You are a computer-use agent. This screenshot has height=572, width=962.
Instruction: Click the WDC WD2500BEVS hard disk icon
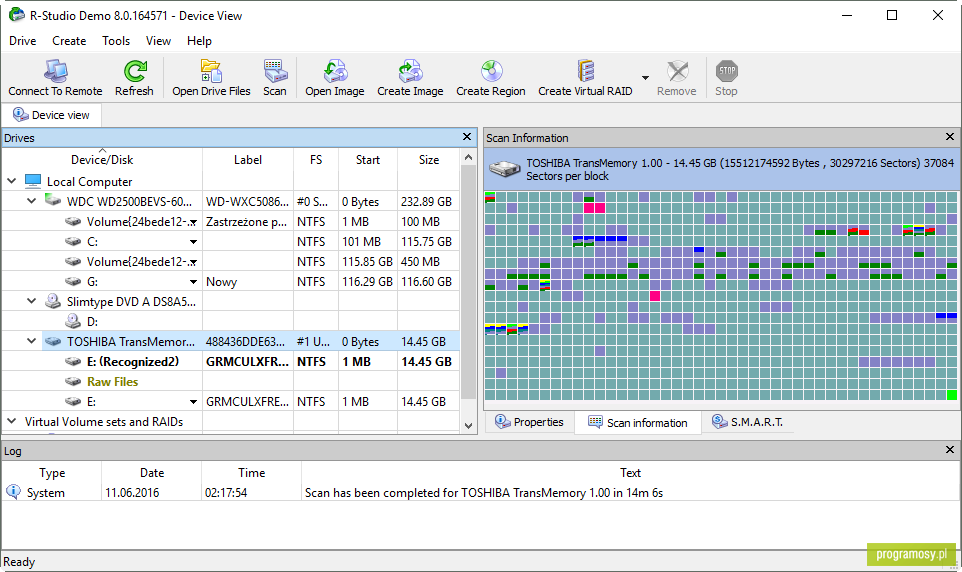tap(53, 200)
